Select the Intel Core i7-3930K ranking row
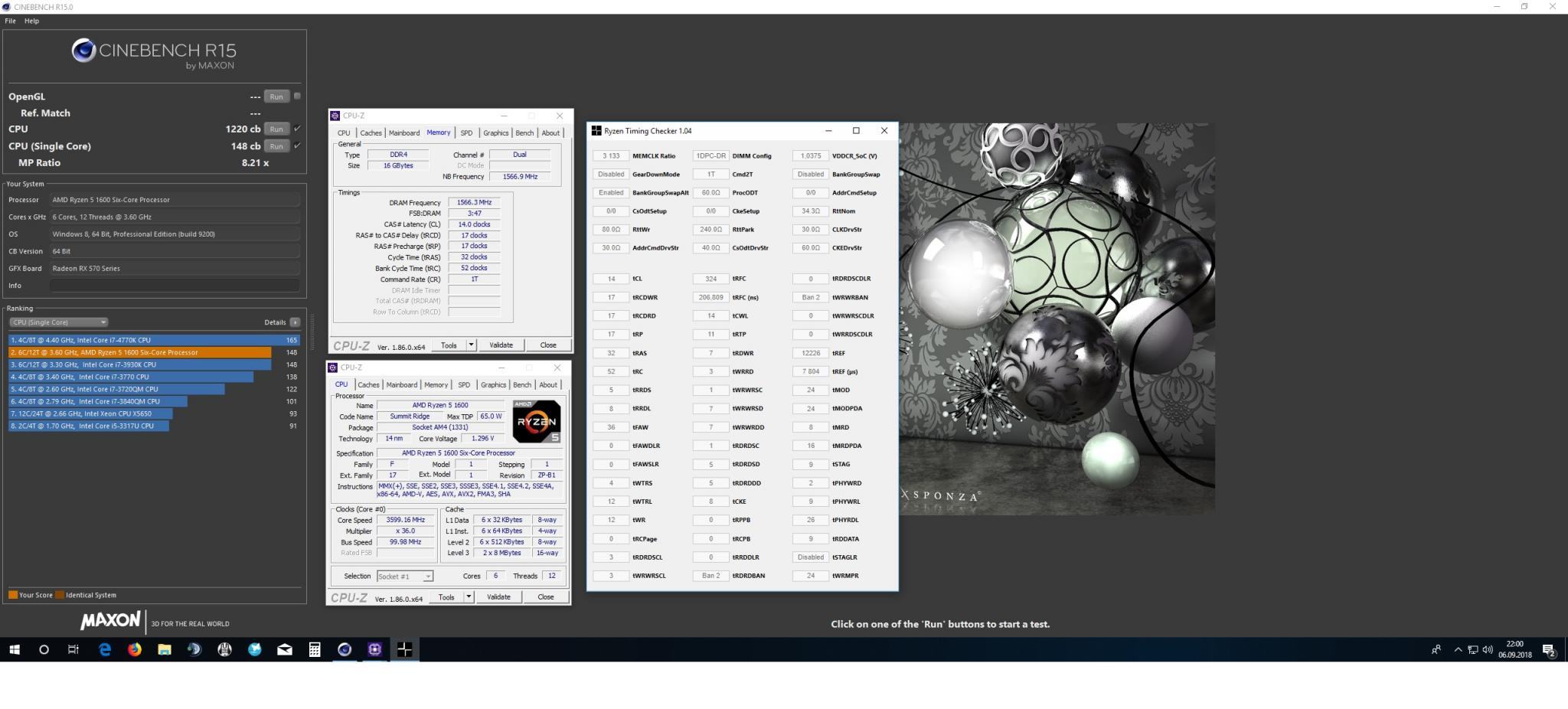 [153, 364]
